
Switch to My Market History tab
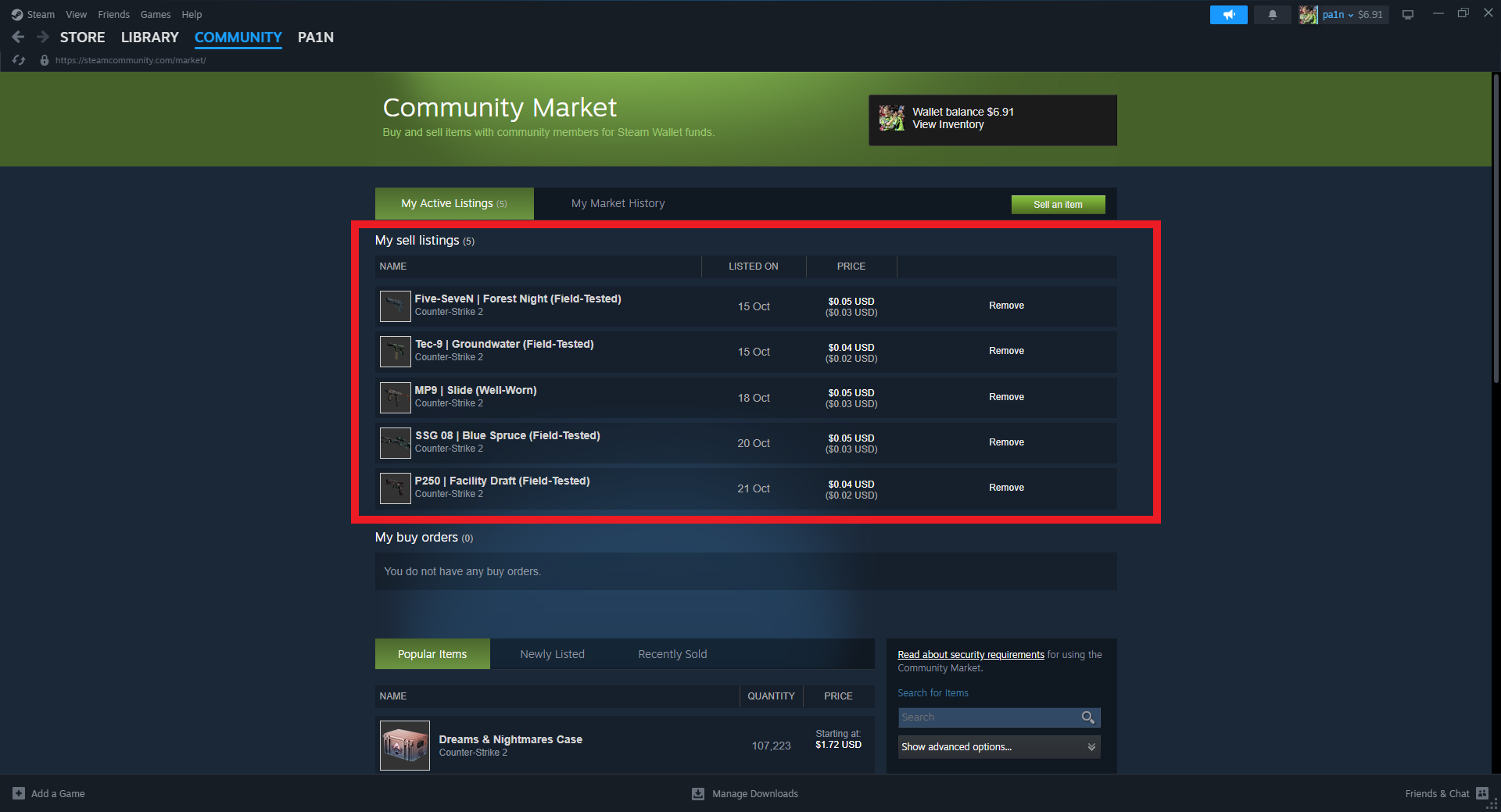coord(618,203)
